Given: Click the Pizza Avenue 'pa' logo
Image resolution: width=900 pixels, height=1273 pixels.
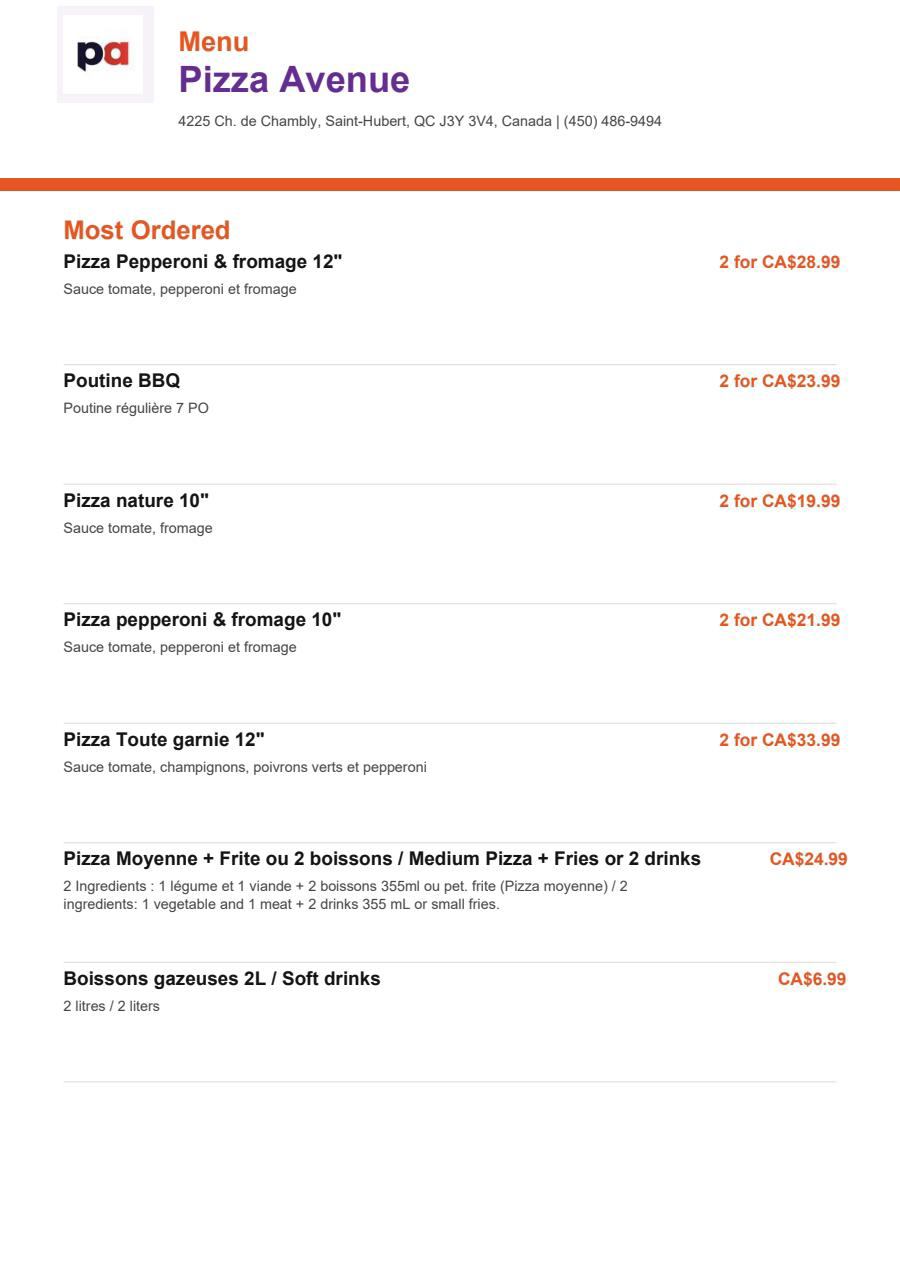Looking at the screenshot, I should pos(105,54).
